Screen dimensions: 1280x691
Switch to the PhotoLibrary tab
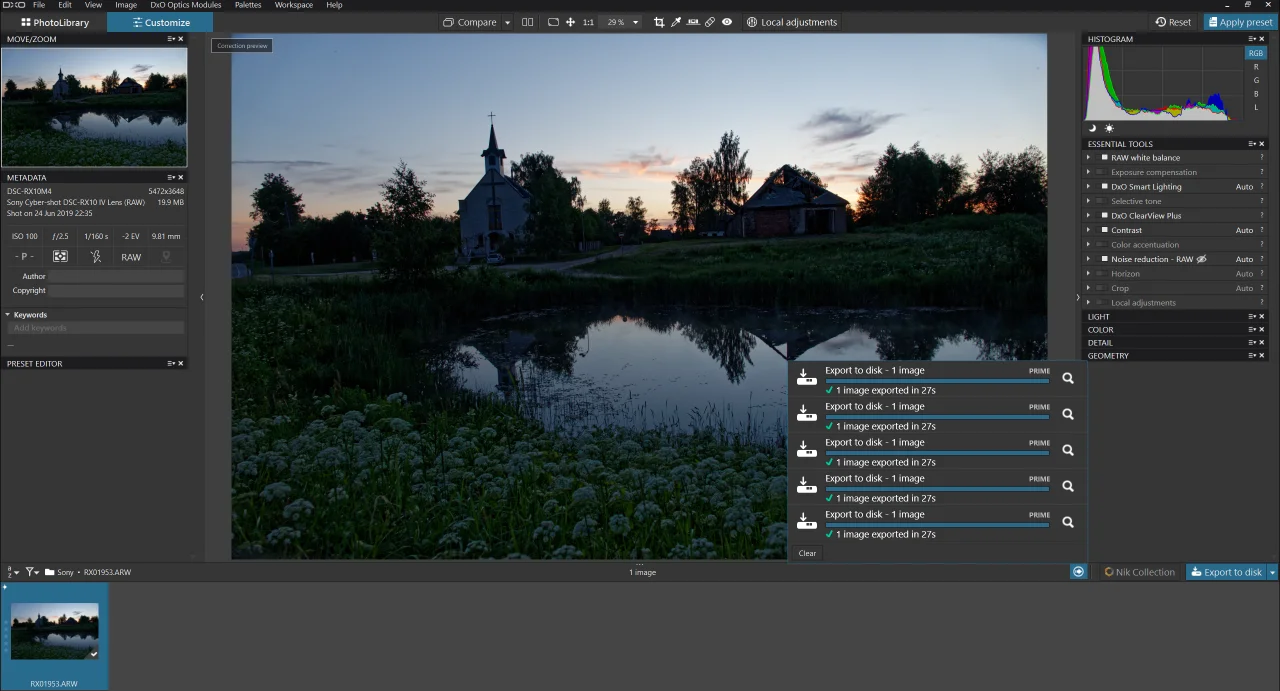54,22
